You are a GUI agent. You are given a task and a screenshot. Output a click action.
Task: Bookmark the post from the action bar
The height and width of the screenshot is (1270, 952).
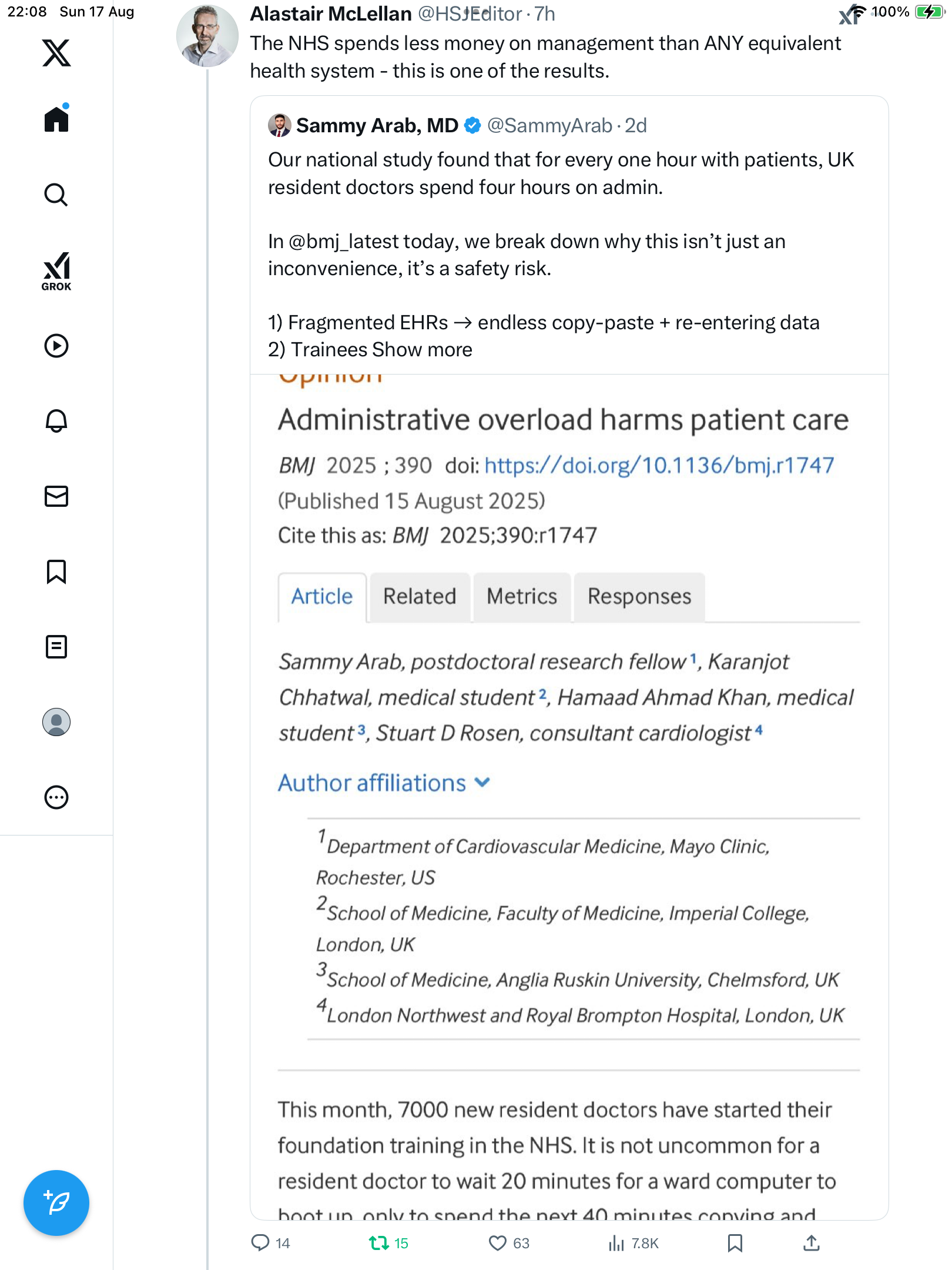click(x=735, y=1243)
